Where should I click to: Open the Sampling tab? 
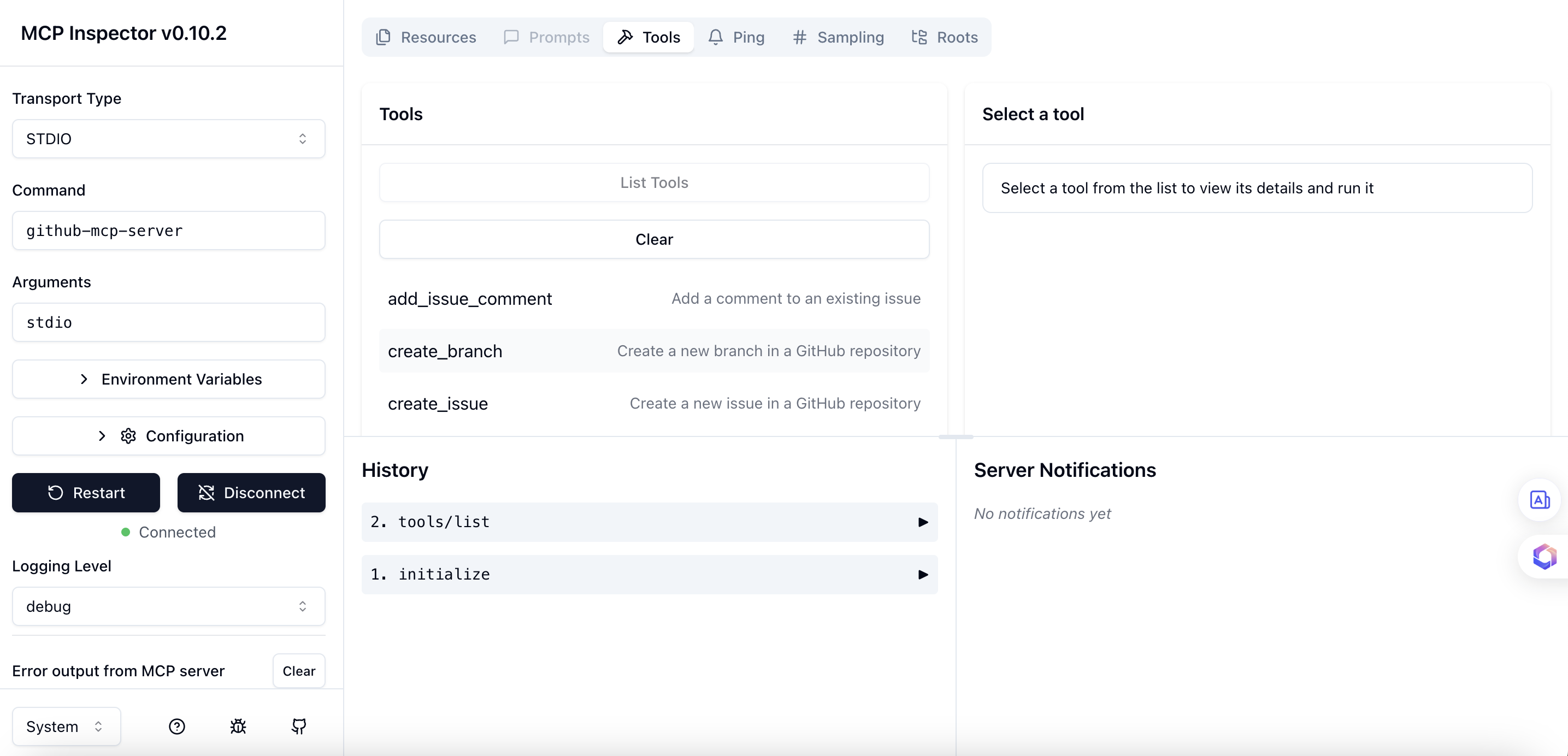click(x=838, y=37)
